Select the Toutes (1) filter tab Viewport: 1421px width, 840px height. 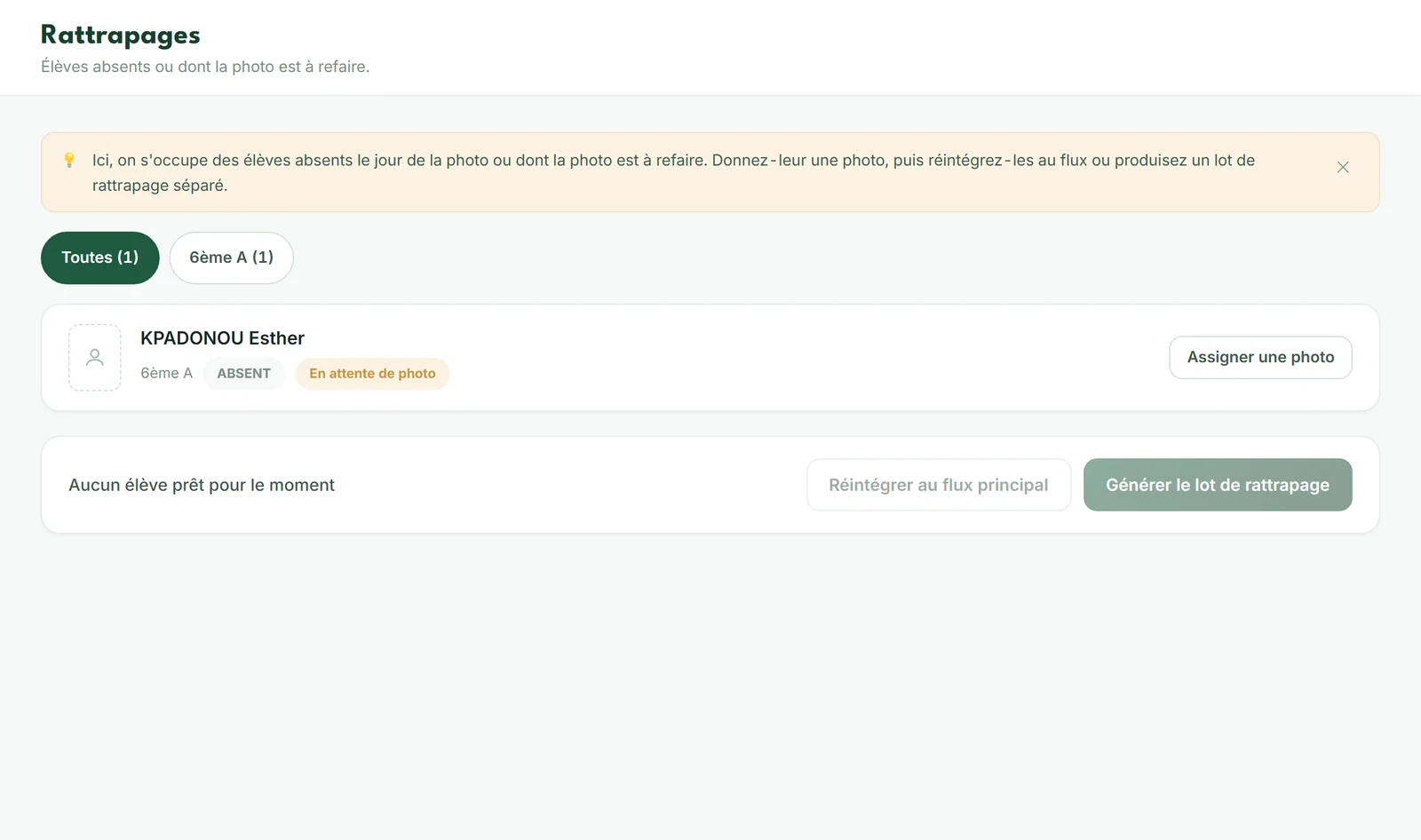[100, 258]
